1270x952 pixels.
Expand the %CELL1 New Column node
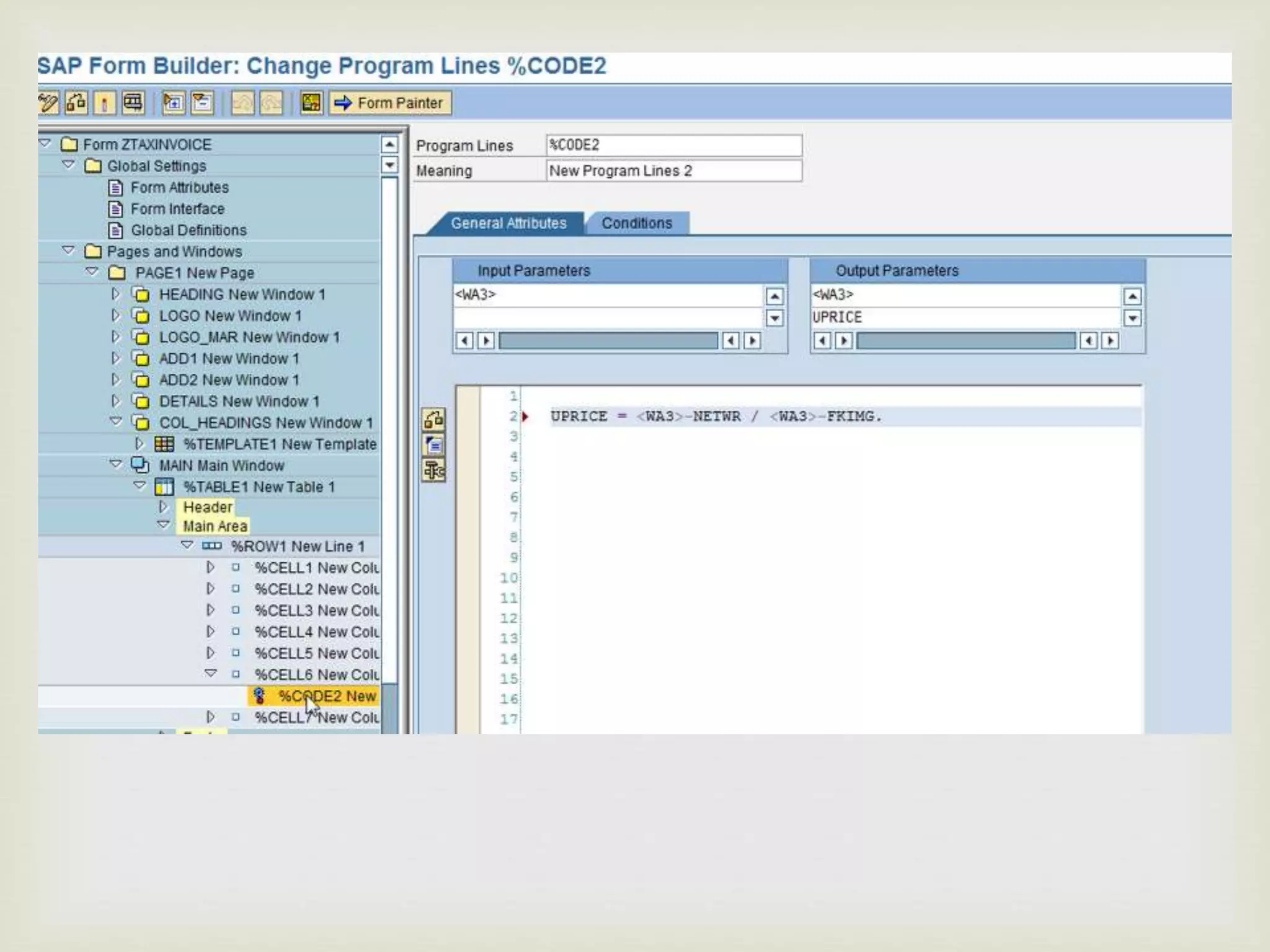click(x=210, y=567)
